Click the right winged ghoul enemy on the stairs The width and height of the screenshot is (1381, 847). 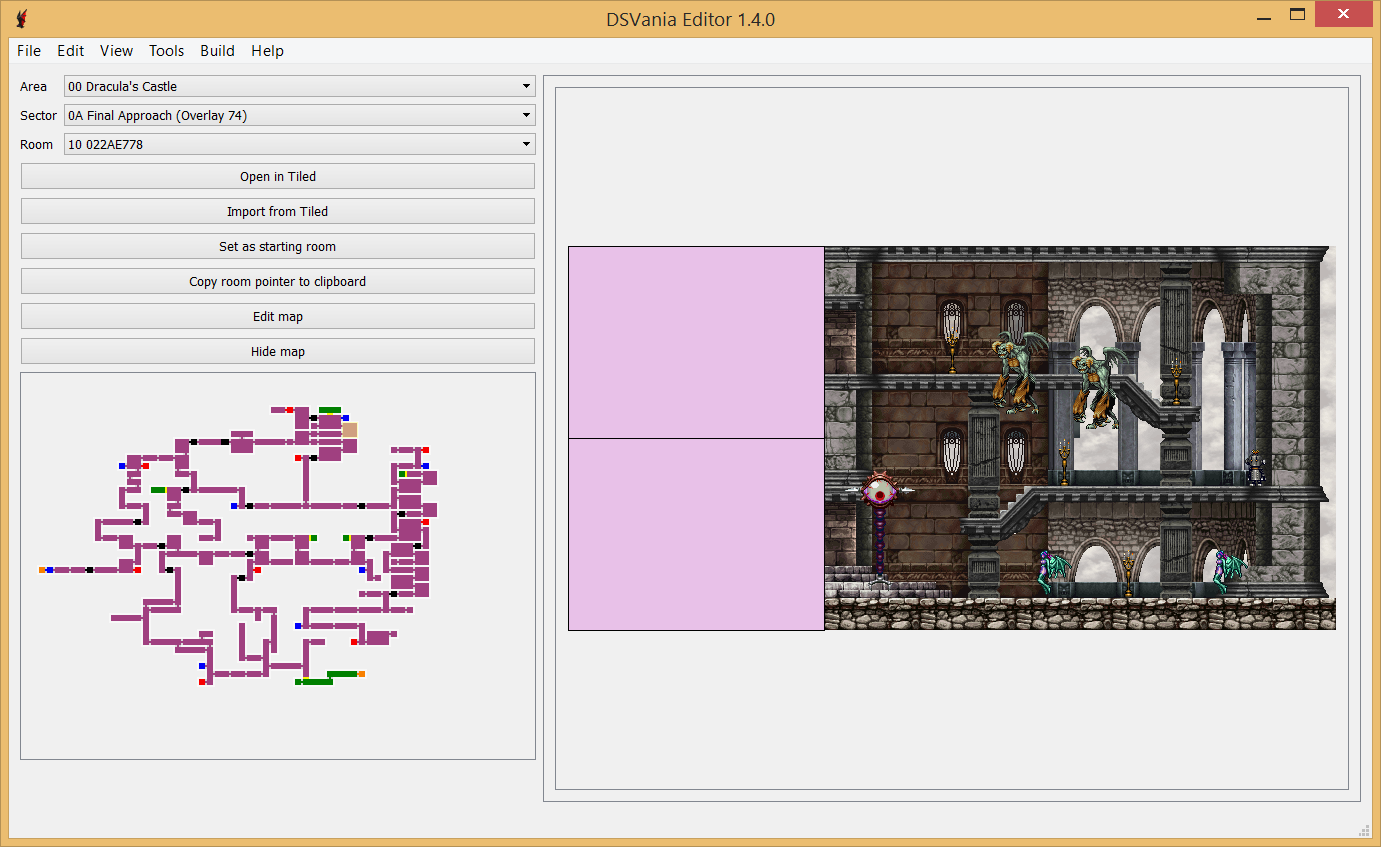[1096, 385]
